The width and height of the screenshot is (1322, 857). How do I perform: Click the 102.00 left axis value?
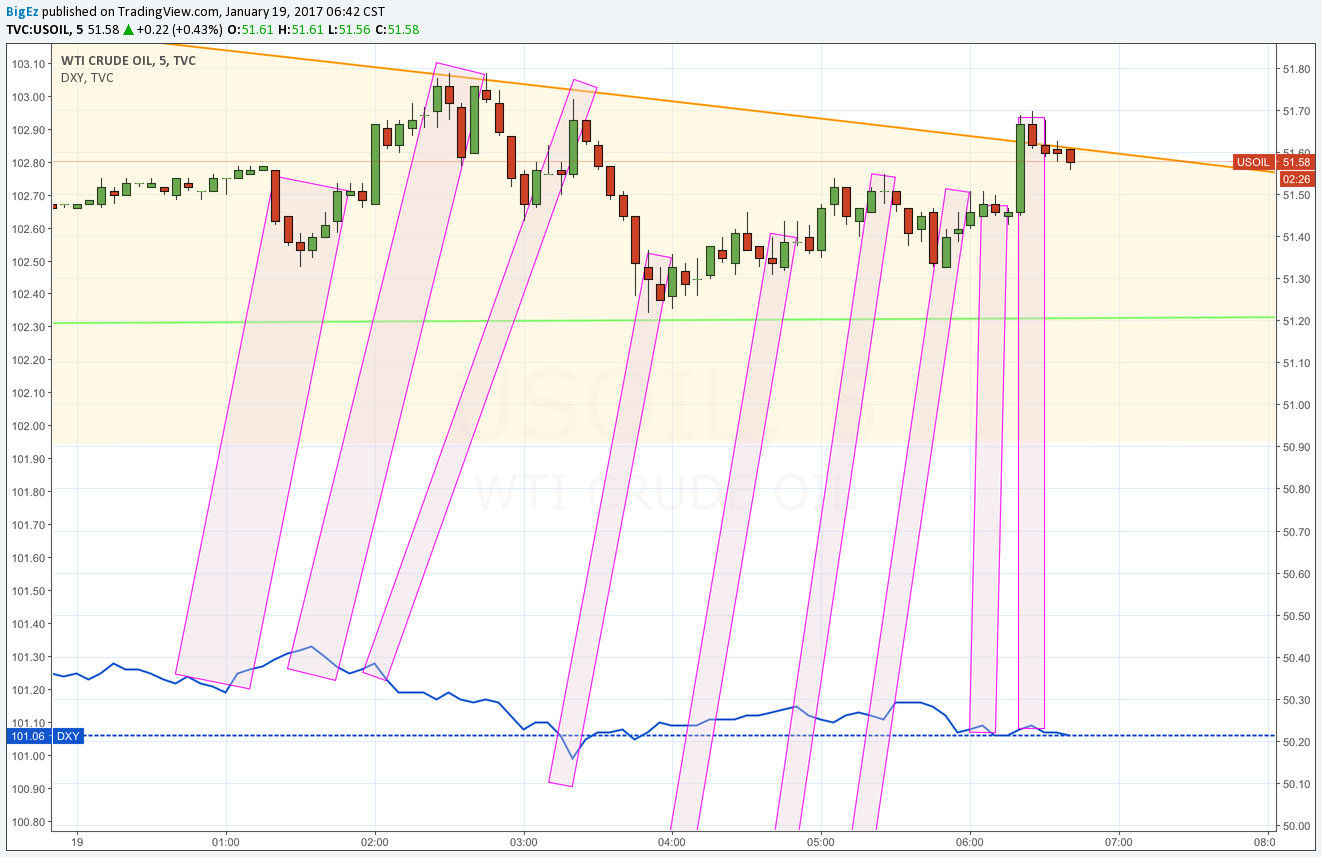pyautogui.click(x=29, y=426)
